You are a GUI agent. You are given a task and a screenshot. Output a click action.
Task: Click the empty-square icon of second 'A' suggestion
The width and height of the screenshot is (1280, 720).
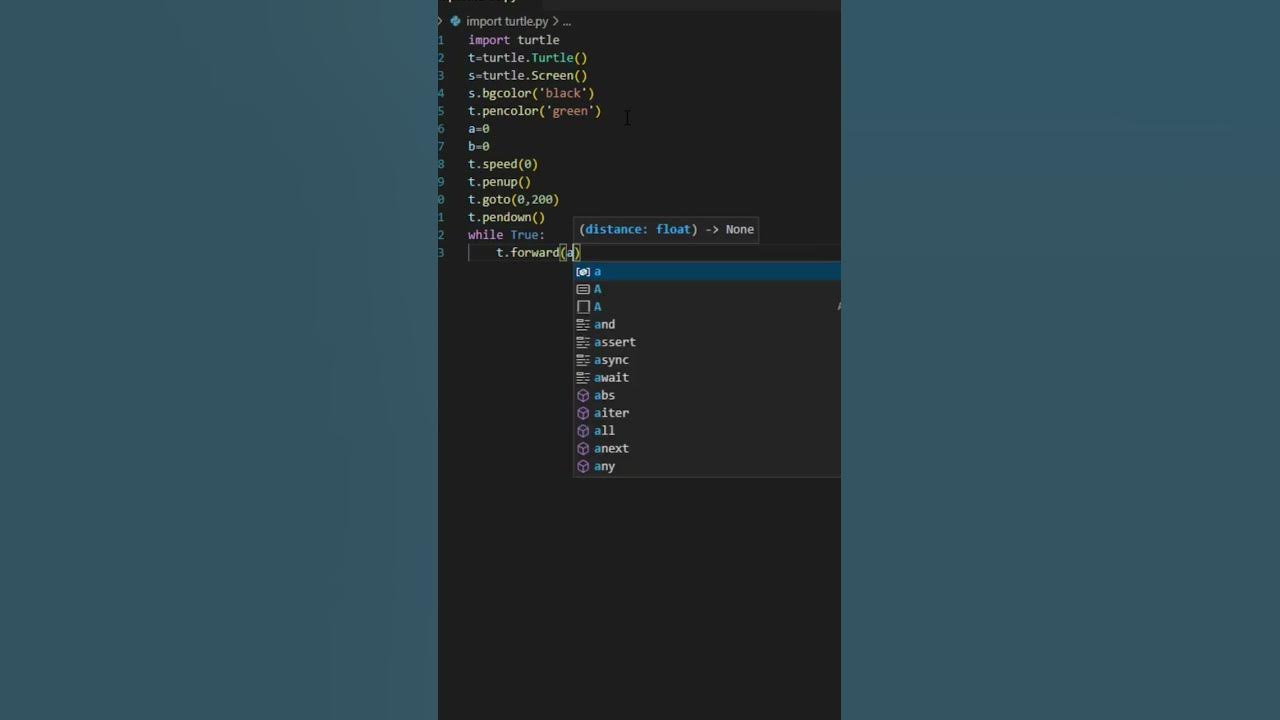583,307
